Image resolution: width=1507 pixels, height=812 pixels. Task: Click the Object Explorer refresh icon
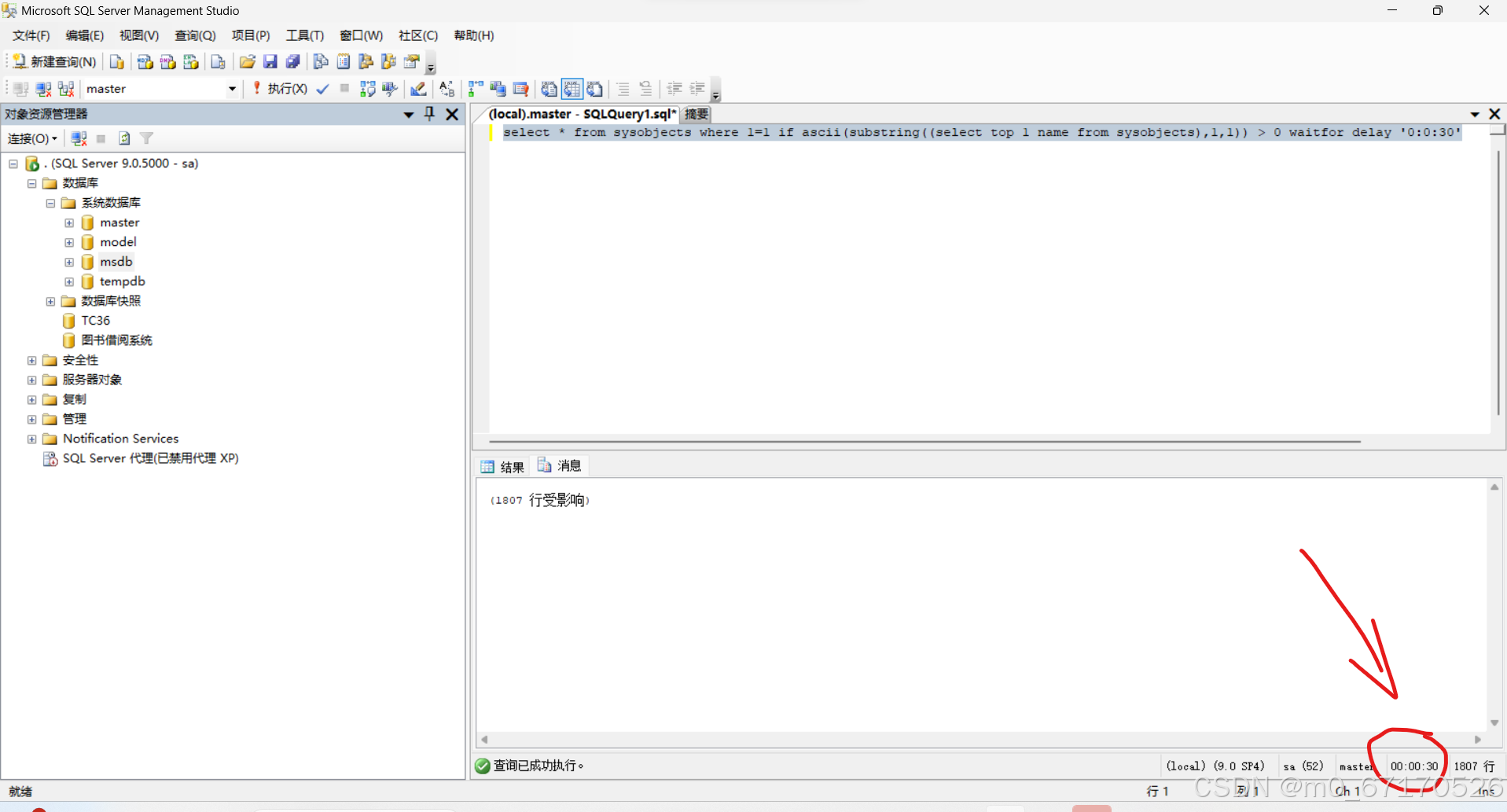pos(124,138)
